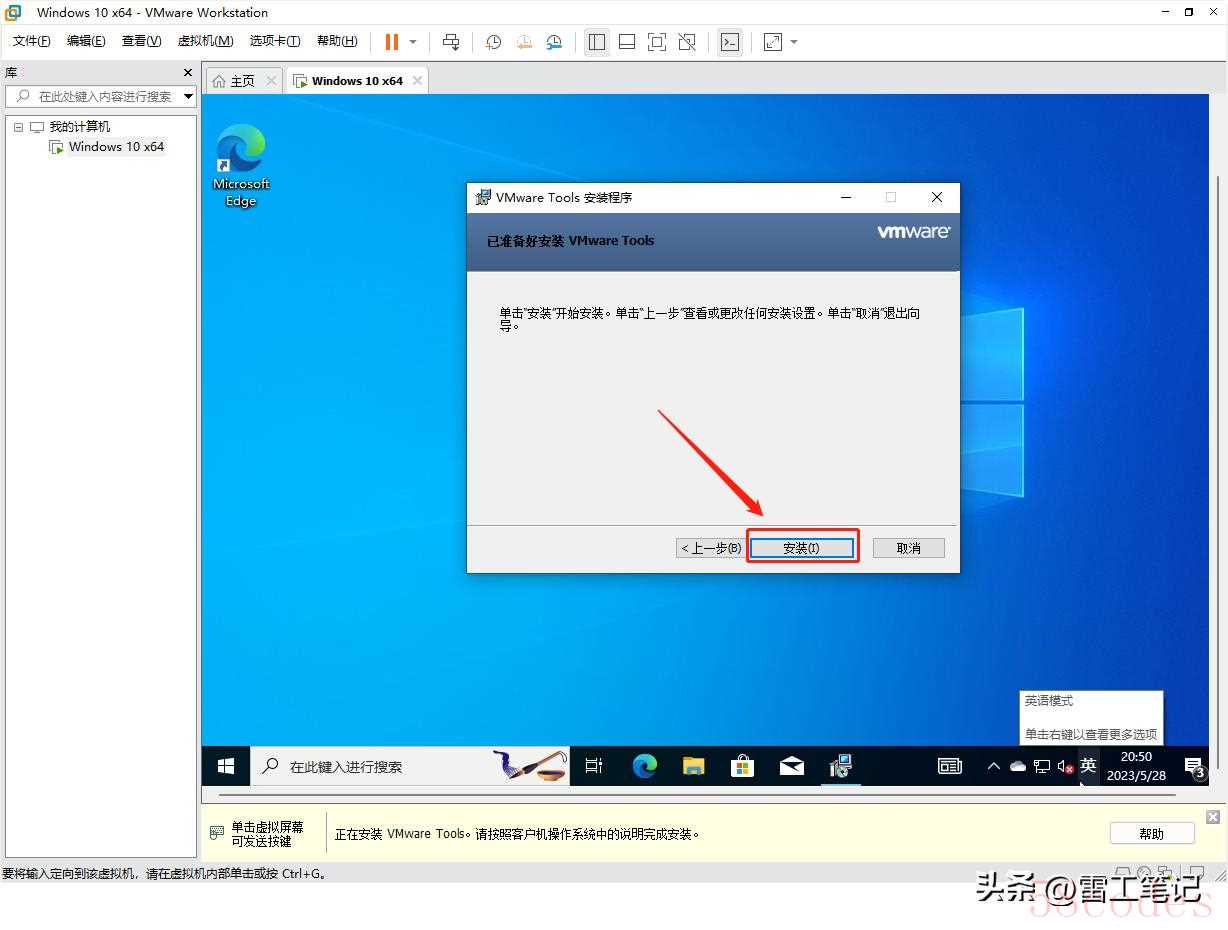Toggle the 英 input language mode indicator
1228x930 pixels.
[1088, 766]
